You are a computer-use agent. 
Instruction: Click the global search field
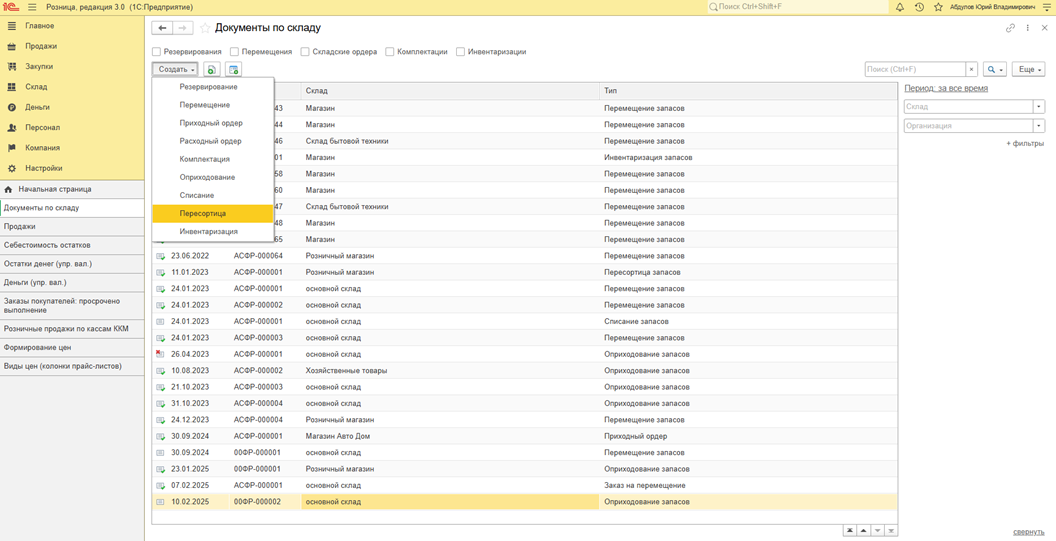coord(795,7)
